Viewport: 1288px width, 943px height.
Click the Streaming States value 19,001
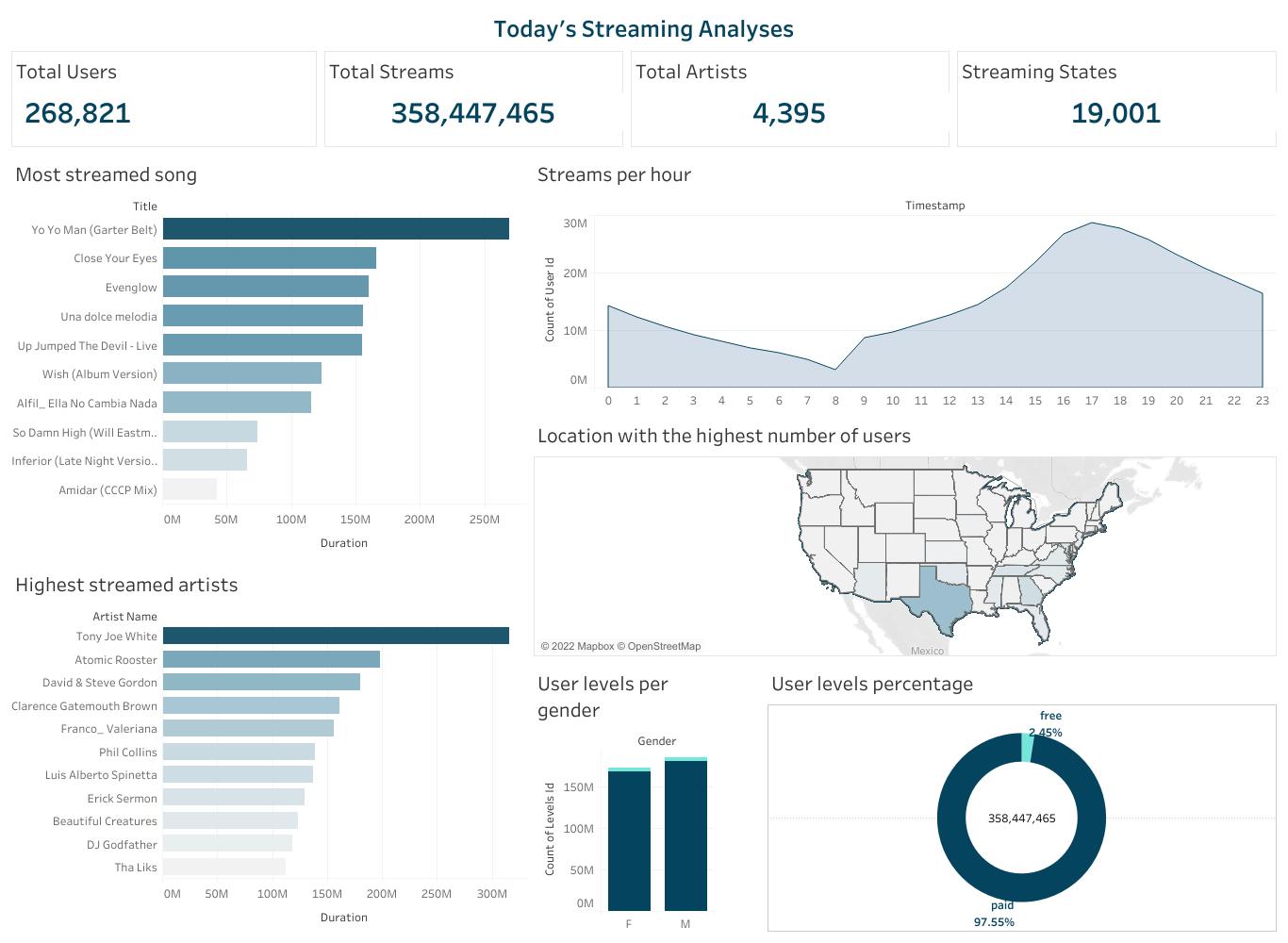(x=1115, y=113)
